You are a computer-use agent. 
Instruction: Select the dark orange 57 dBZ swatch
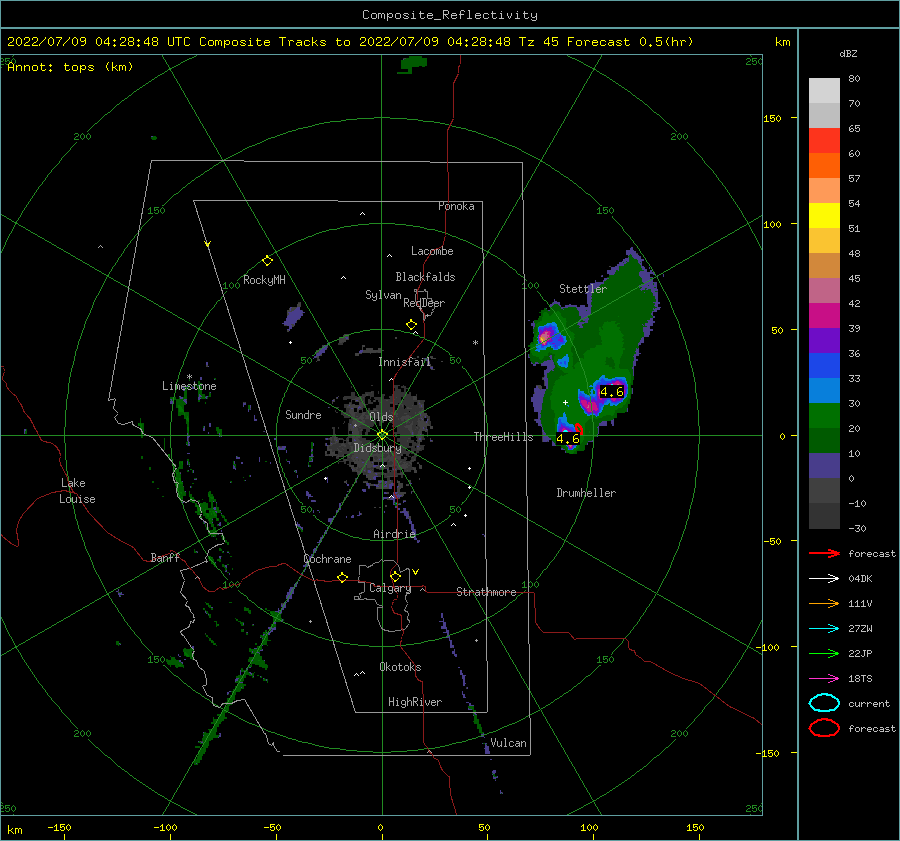pyautogui.click(x=824, y=165)
